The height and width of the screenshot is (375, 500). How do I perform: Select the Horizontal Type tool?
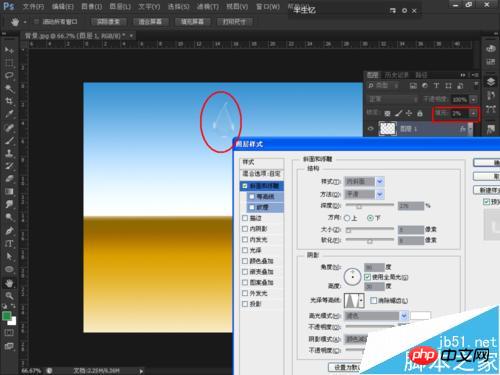click(x=9, y=244)
